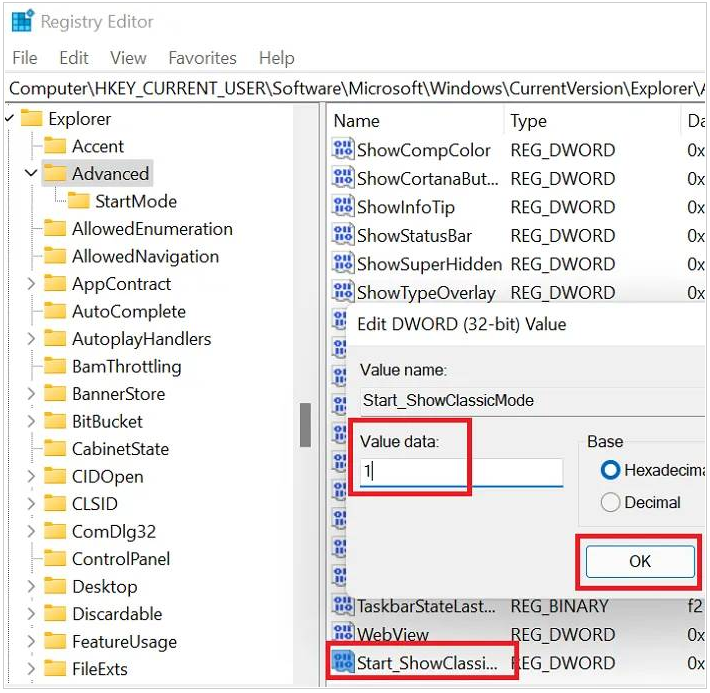The image size is (710, 693).
Task: Click the AppContract folder icon
Action: point(55,284)
